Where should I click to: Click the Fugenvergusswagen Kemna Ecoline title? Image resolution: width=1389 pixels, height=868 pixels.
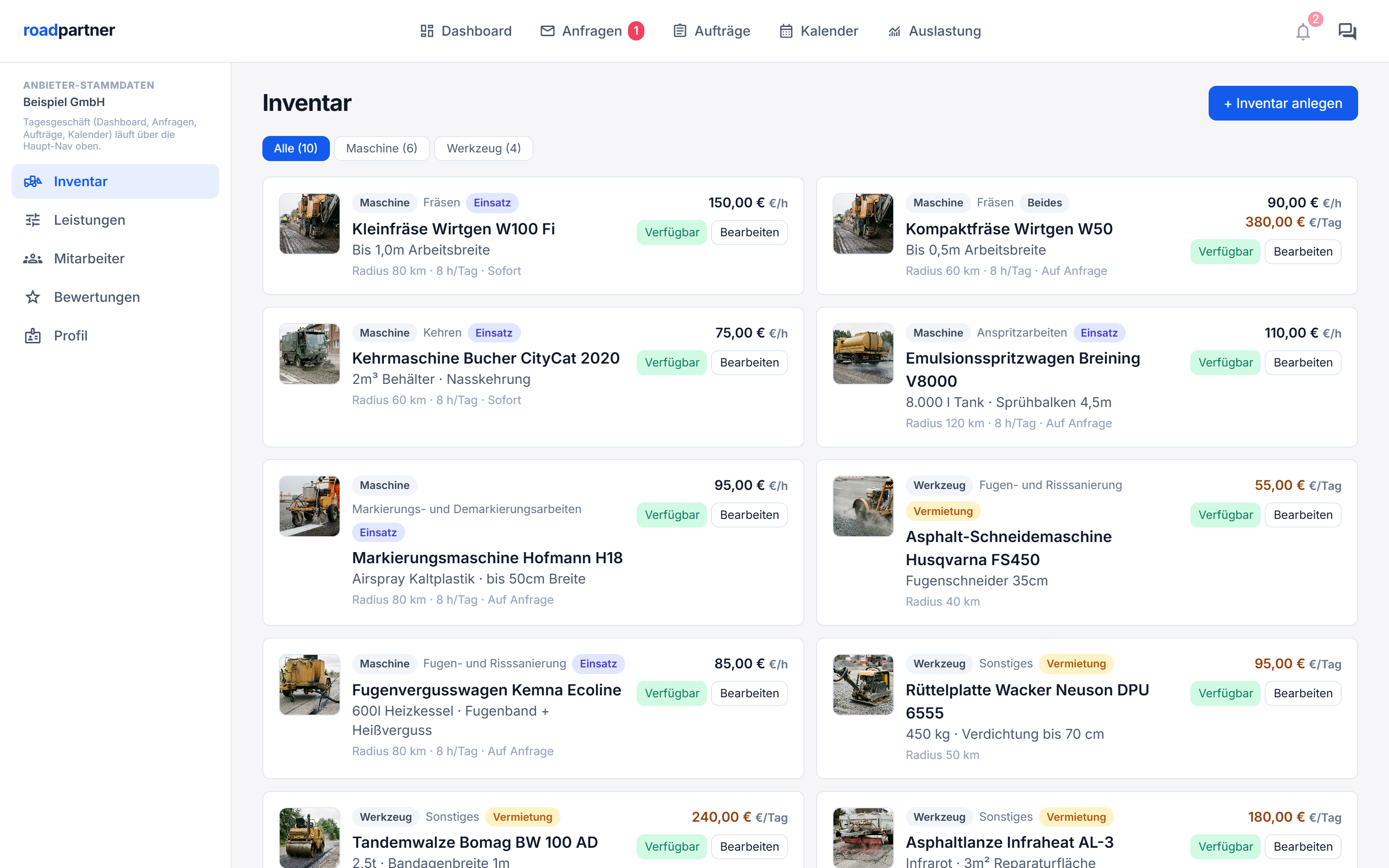click(487, 690)
